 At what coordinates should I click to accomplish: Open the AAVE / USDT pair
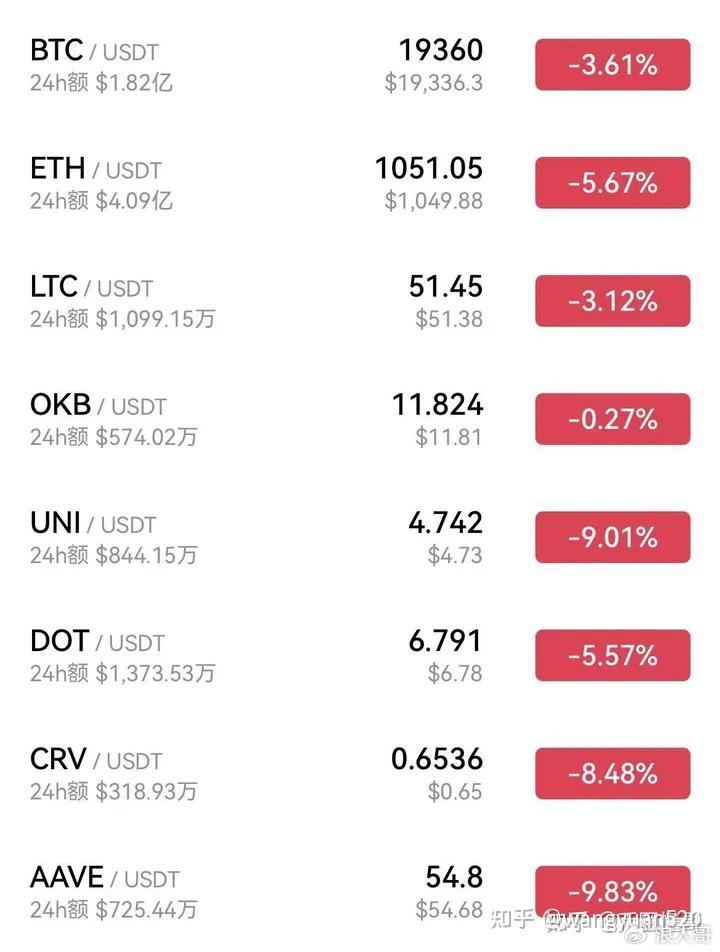point(104,877)
